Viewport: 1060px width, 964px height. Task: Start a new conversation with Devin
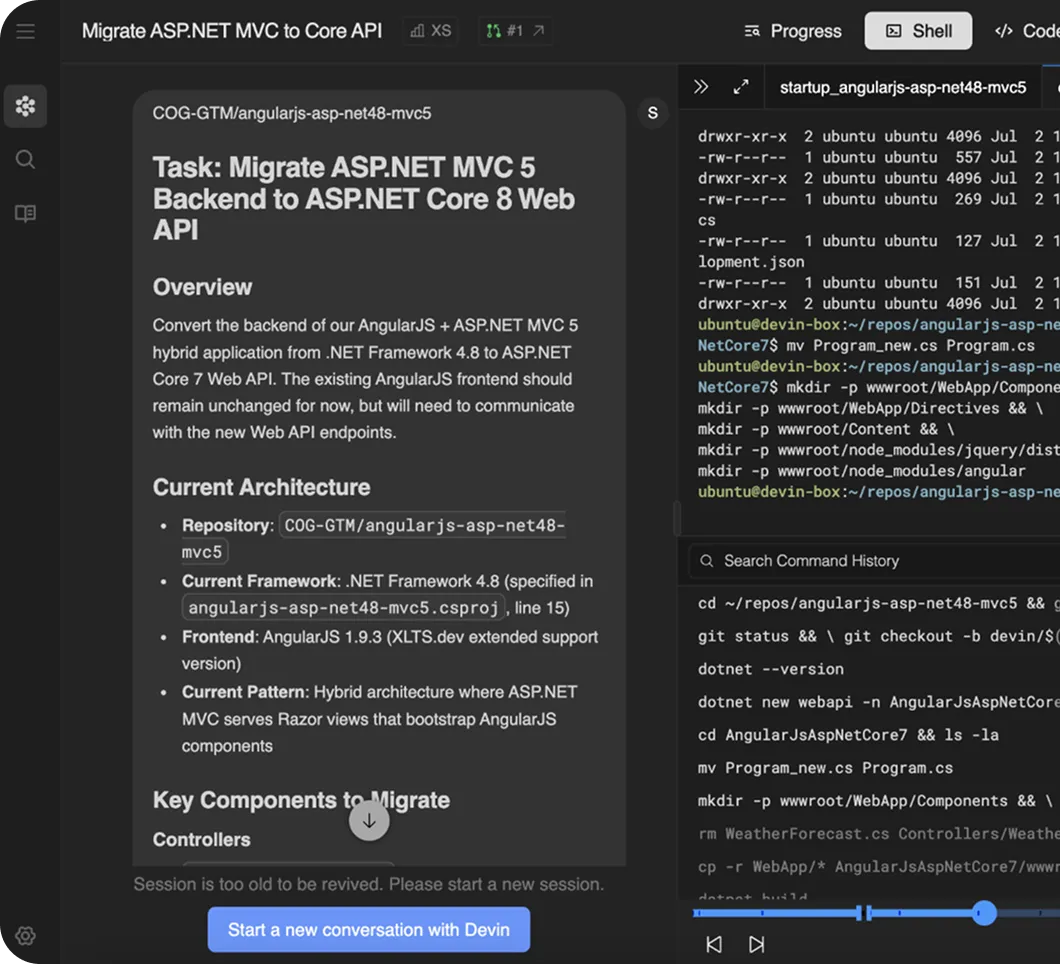tap(369, 930)
